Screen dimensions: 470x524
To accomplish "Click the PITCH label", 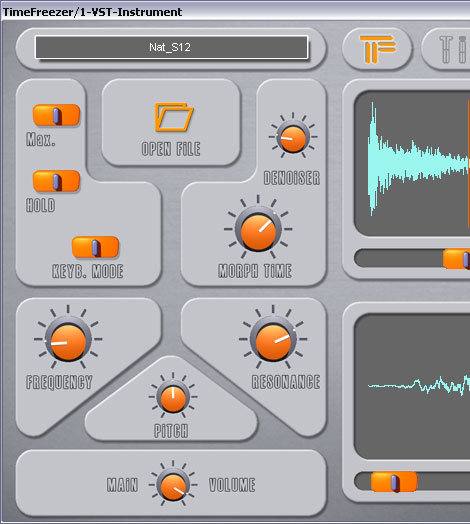I will coord(171,431).
